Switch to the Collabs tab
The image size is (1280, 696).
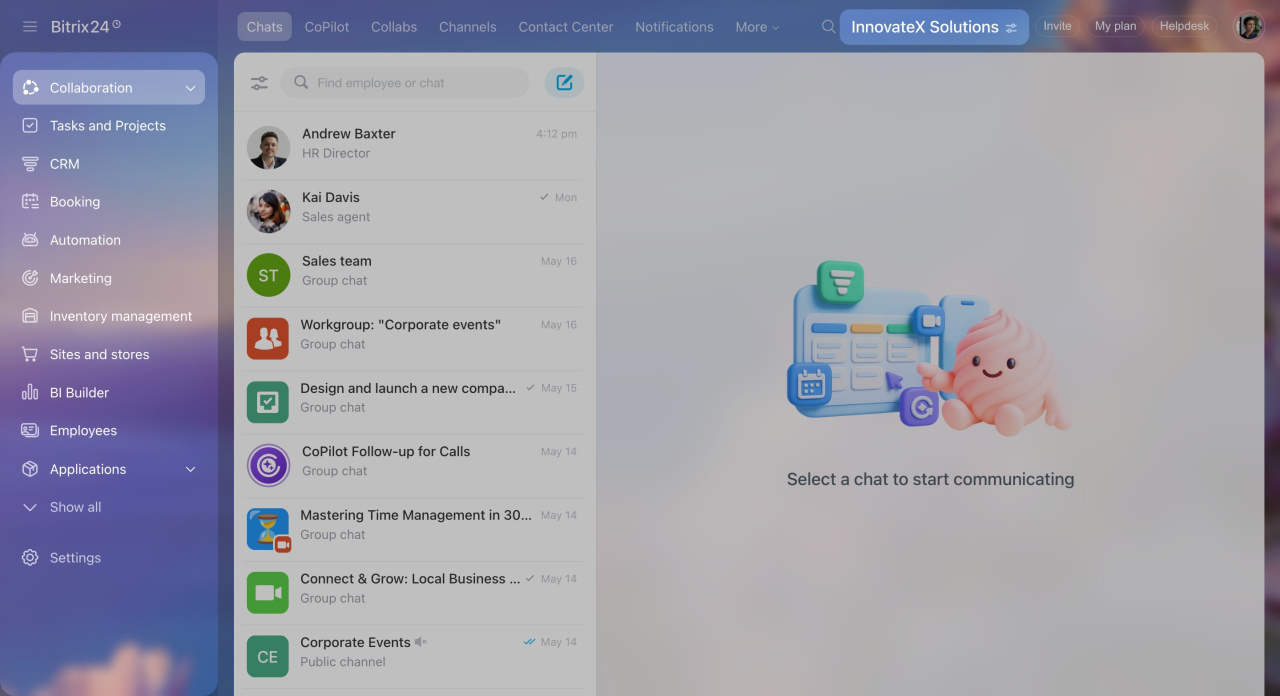[394, 27]
